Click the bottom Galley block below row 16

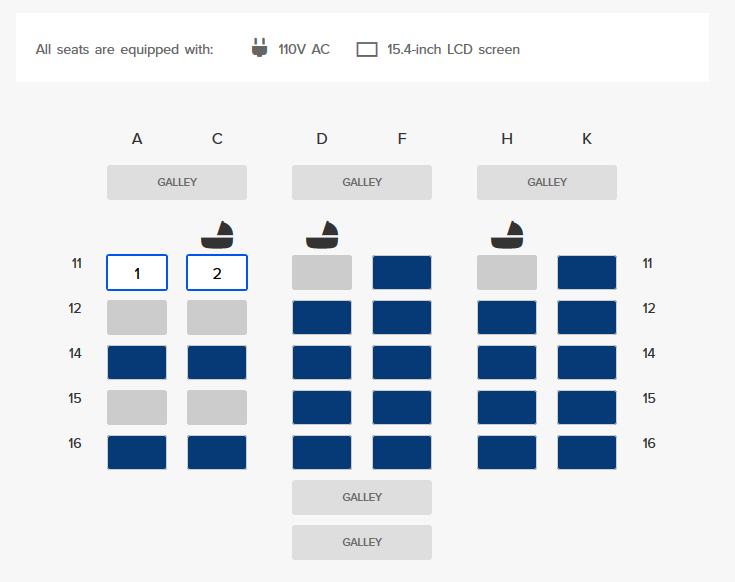point(362,542)
